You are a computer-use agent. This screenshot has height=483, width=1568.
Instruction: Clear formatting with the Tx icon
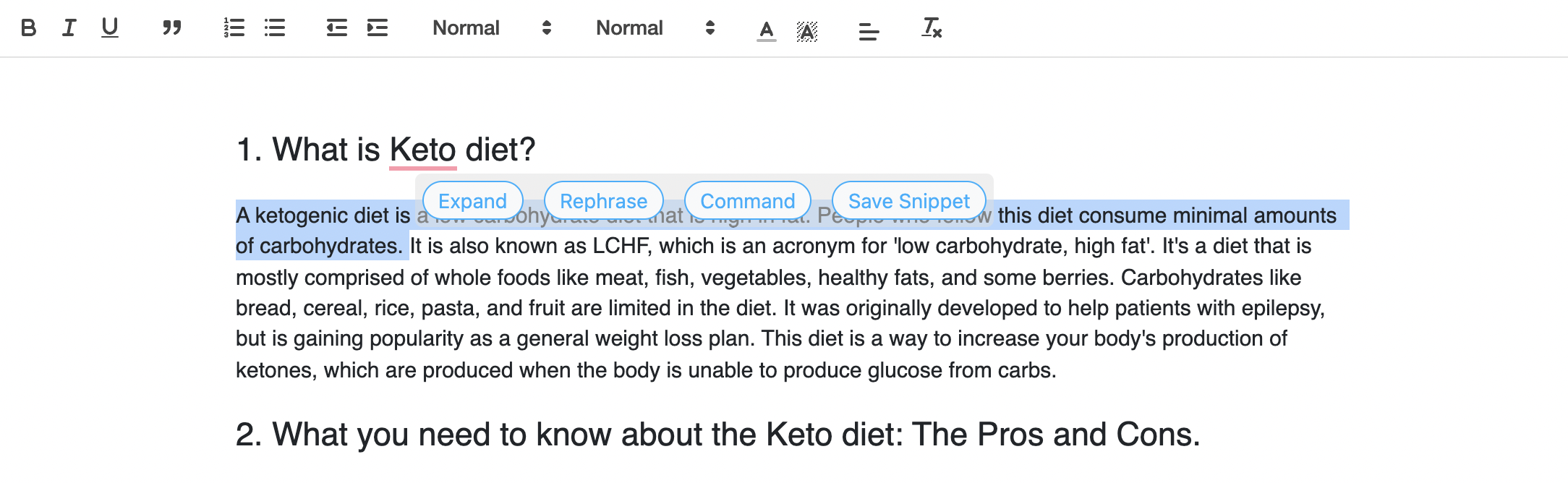pyautogui.click(x=932, y=28)
